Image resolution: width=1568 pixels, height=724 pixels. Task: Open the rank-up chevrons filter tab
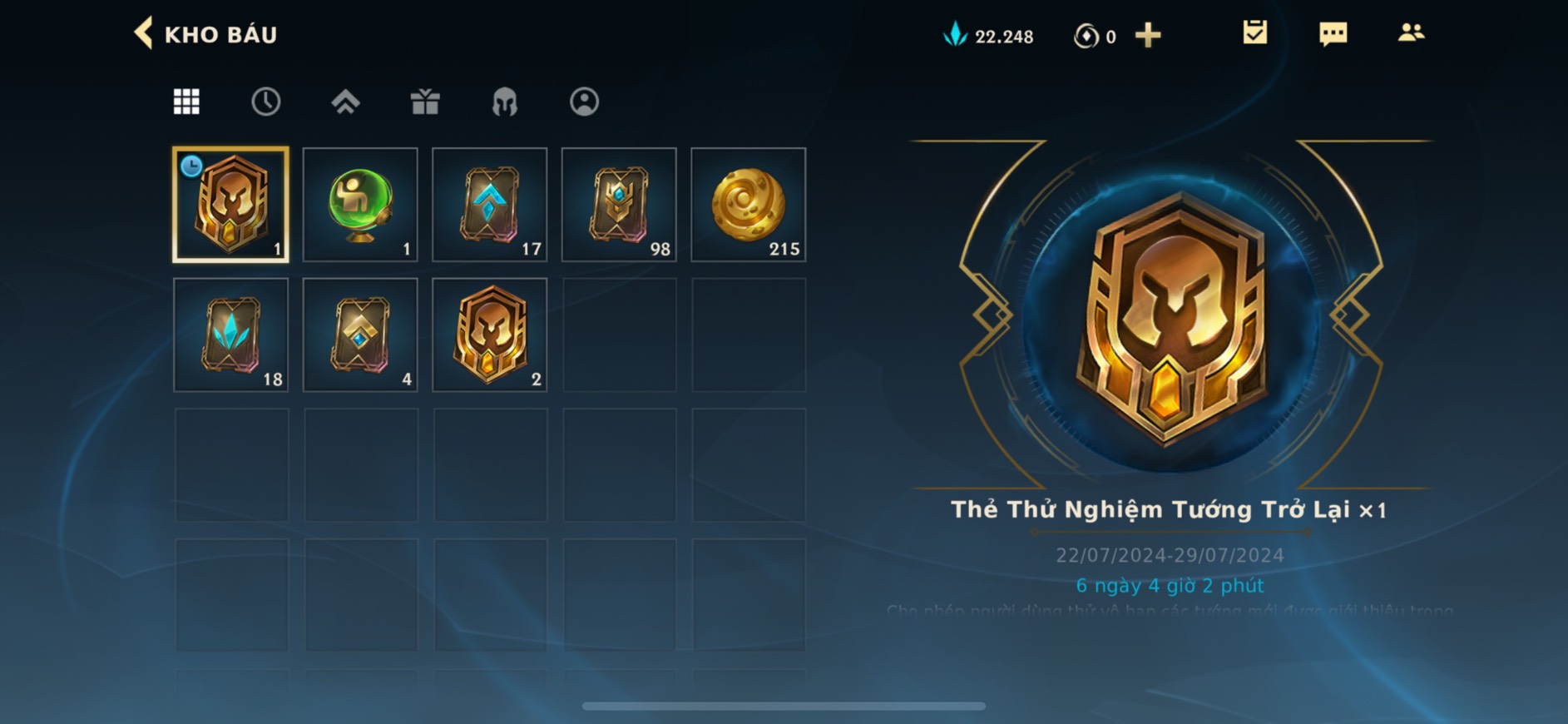345,102
